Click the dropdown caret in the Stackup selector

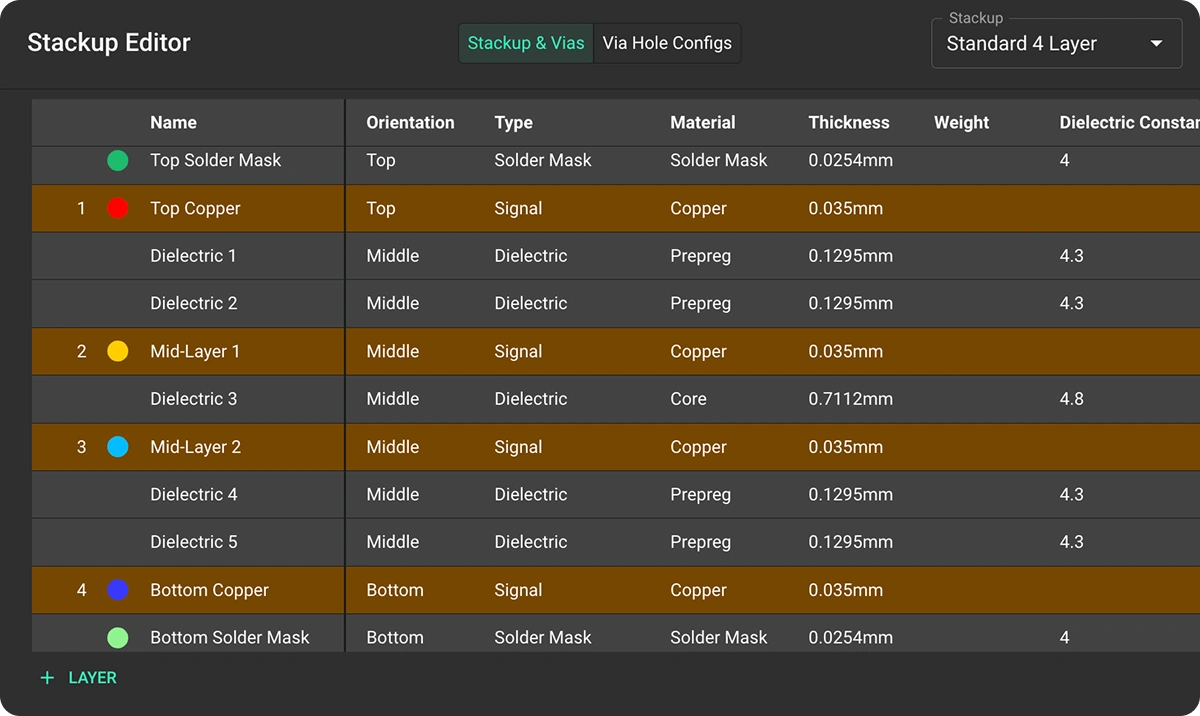coord(1156,43)
